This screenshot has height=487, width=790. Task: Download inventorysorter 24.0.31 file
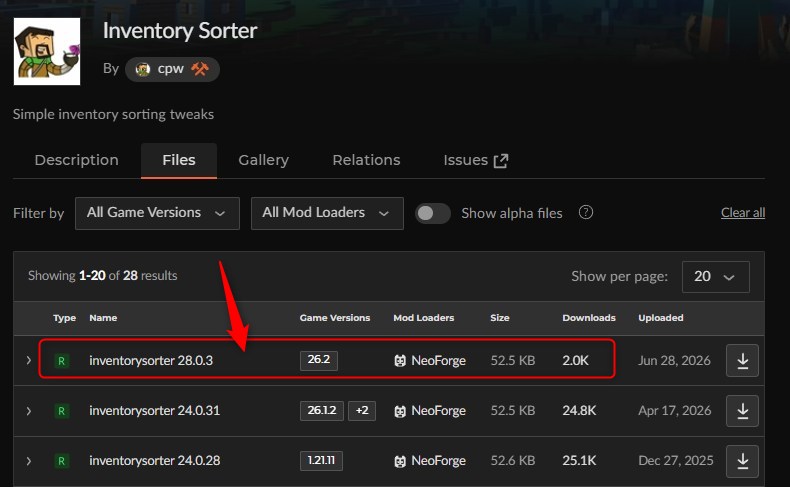(742, 410)
